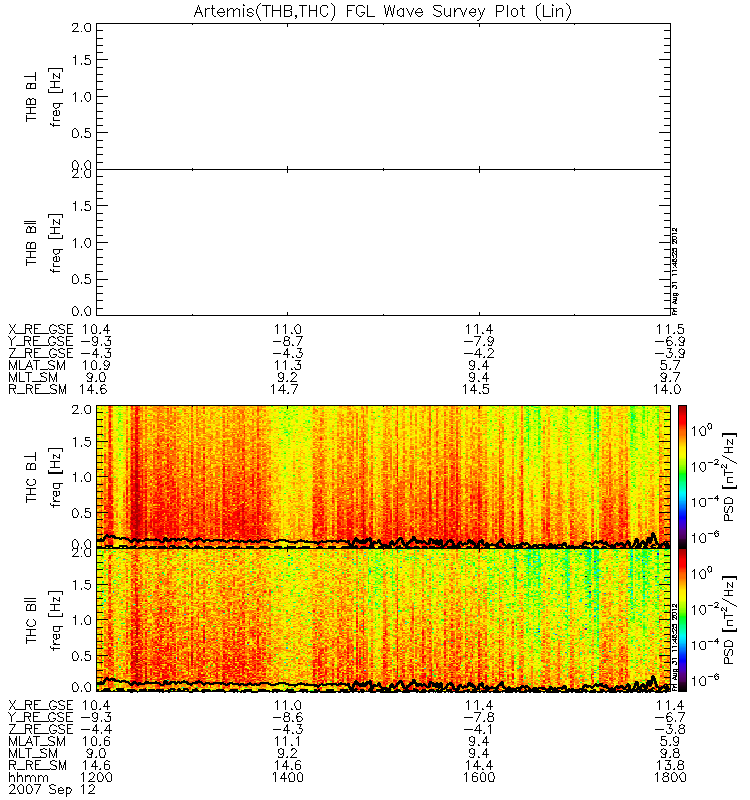The image size is (750, 800).
Task: Click the Y_RE_GSE value '-6.9'
Action: coord(670,341)
